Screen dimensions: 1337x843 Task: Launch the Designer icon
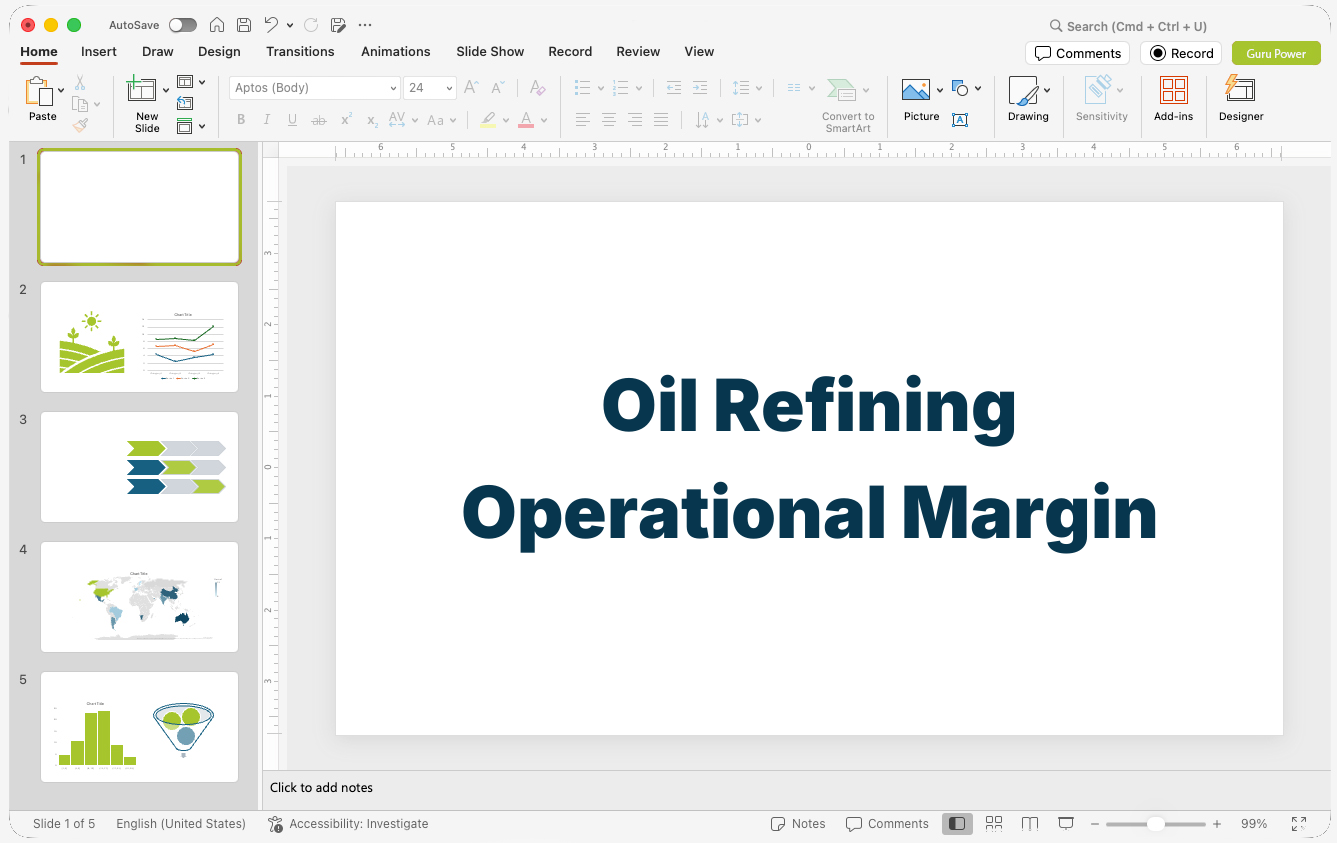(x=1240, y=89)
